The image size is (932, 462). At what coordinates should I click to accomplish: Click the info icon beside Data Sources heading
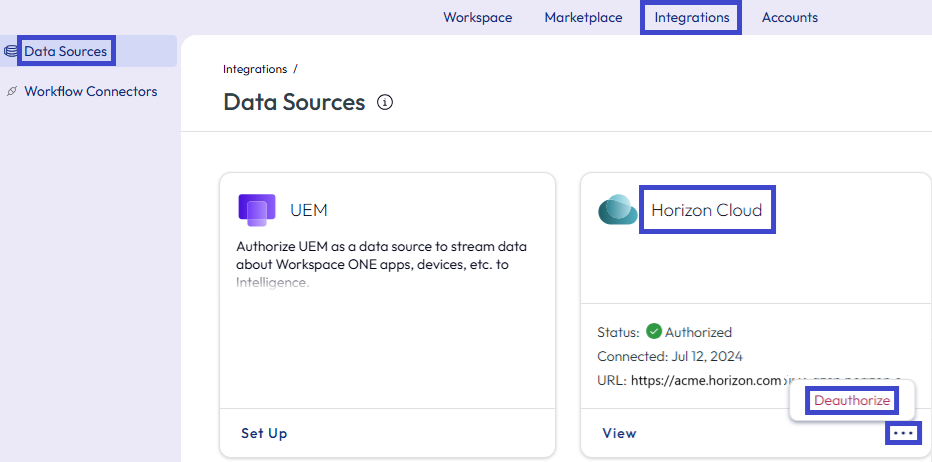385,103
